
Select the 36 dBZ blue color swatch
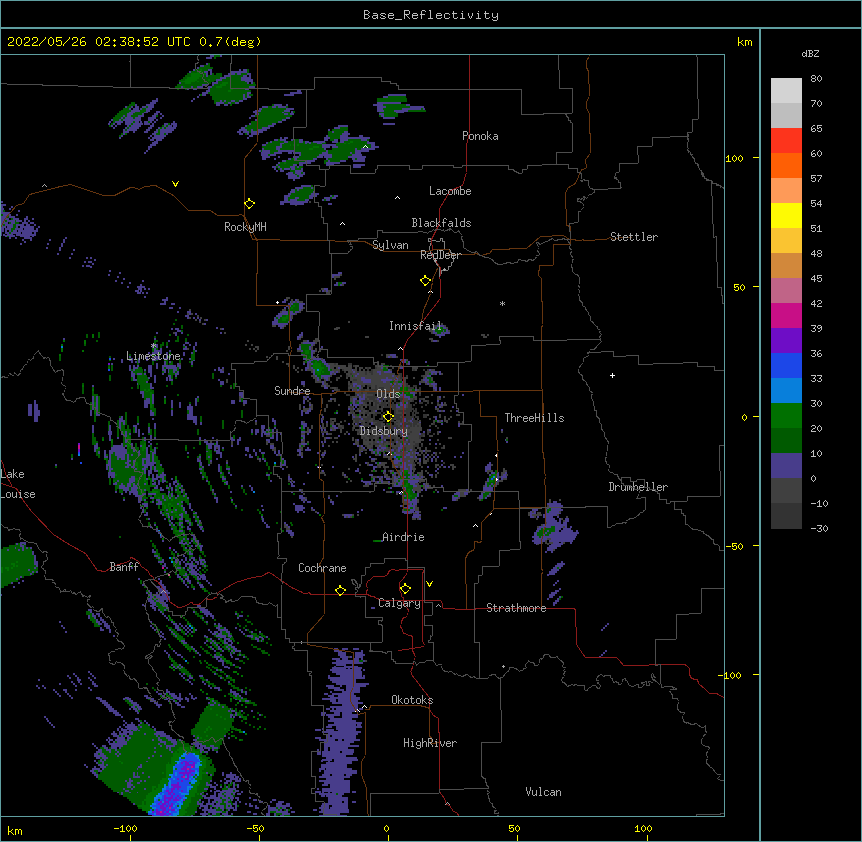[x=786, y=365]
